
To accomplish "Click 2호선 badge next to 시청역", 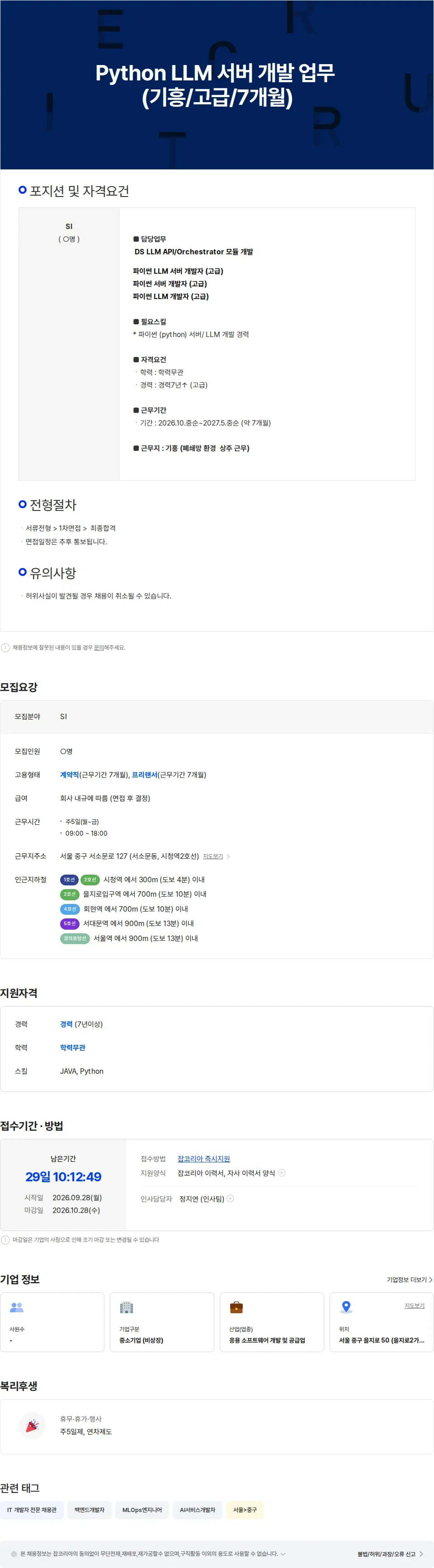I will click(90, 880).
